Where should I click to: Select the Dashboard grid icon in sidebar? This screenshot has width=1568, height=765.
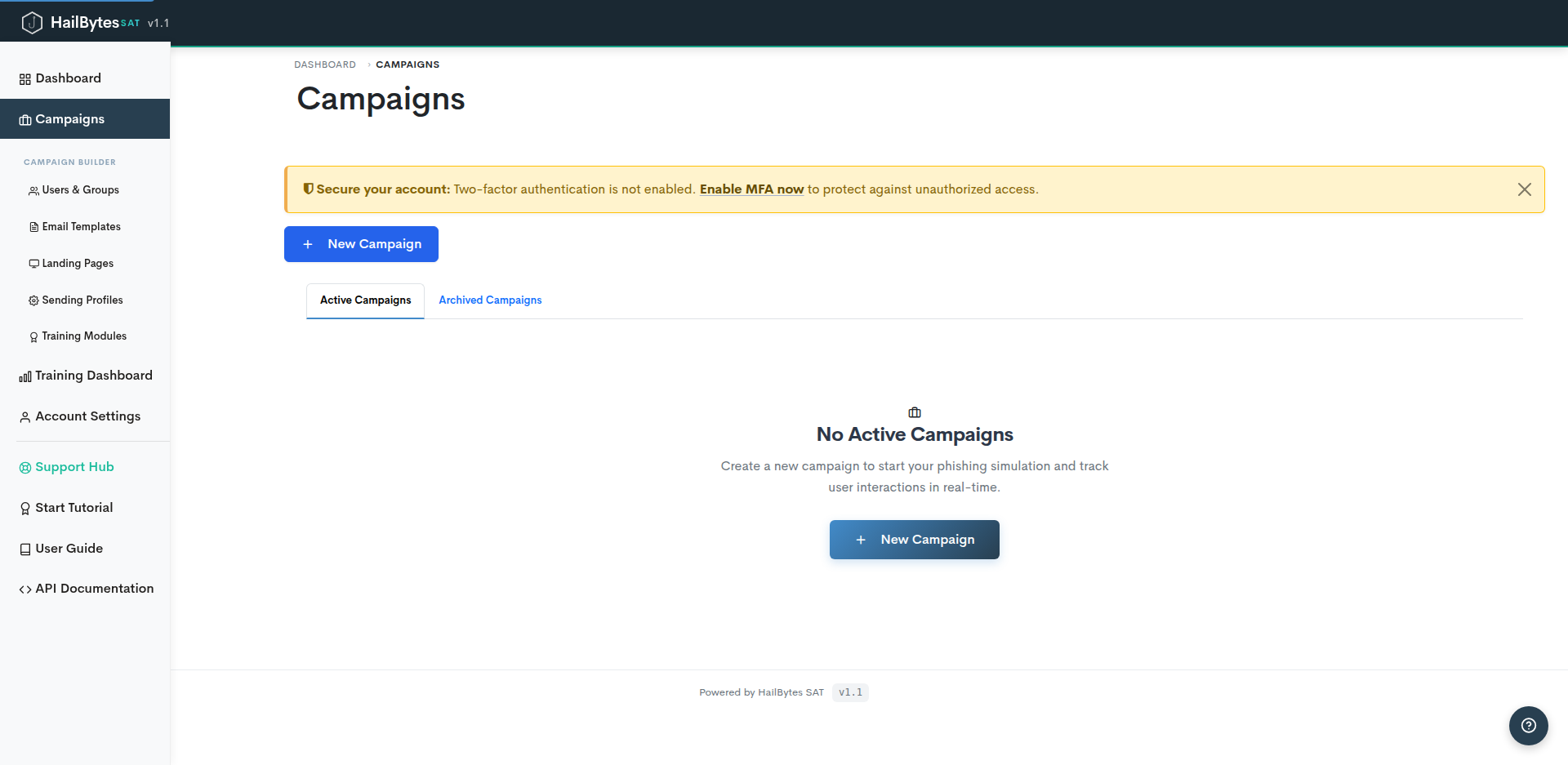pyautogui.click(x=24, y=78)
